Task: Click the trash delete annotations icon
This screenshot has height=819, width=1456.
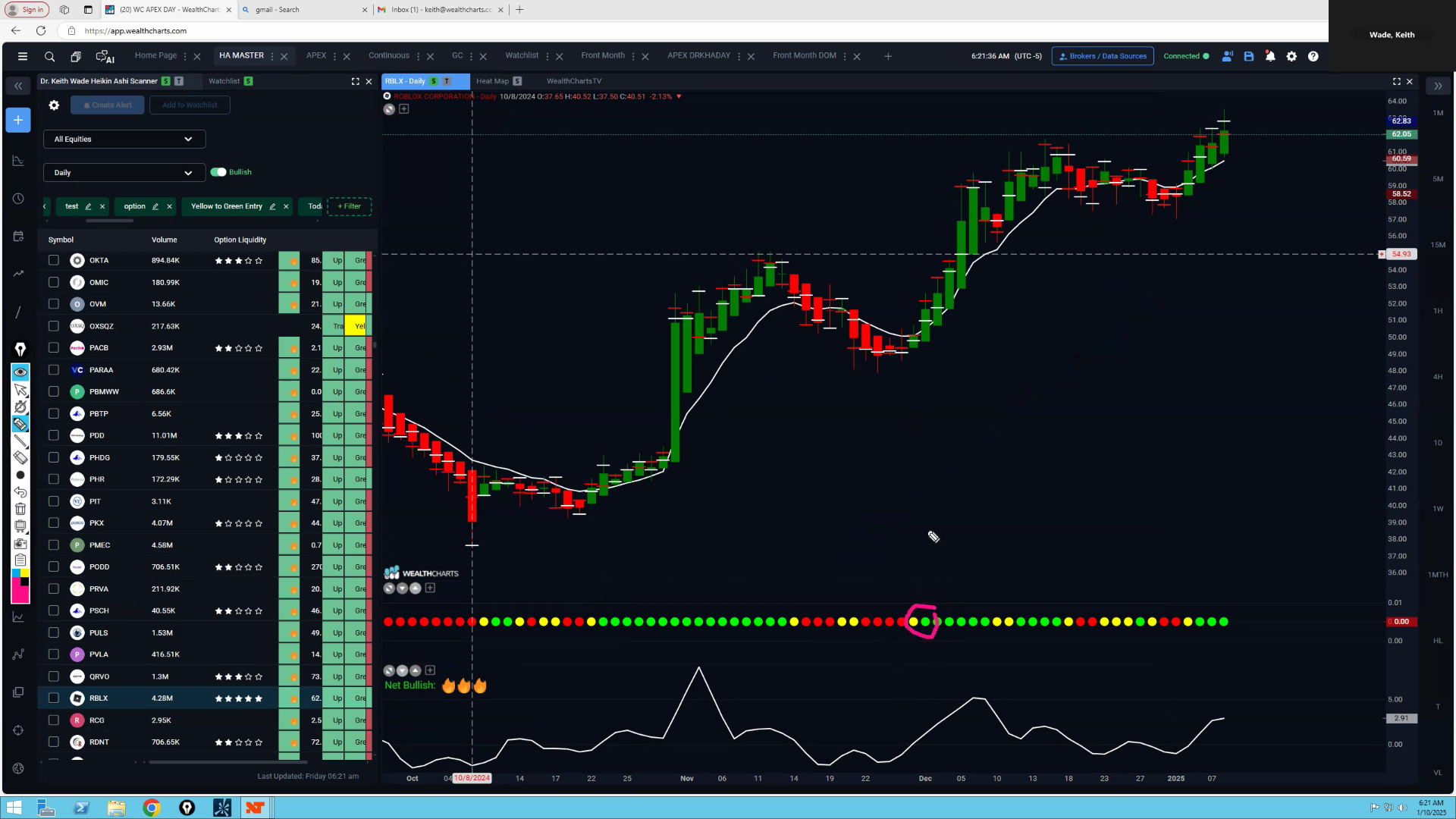Action: click(x=20, y=509)
